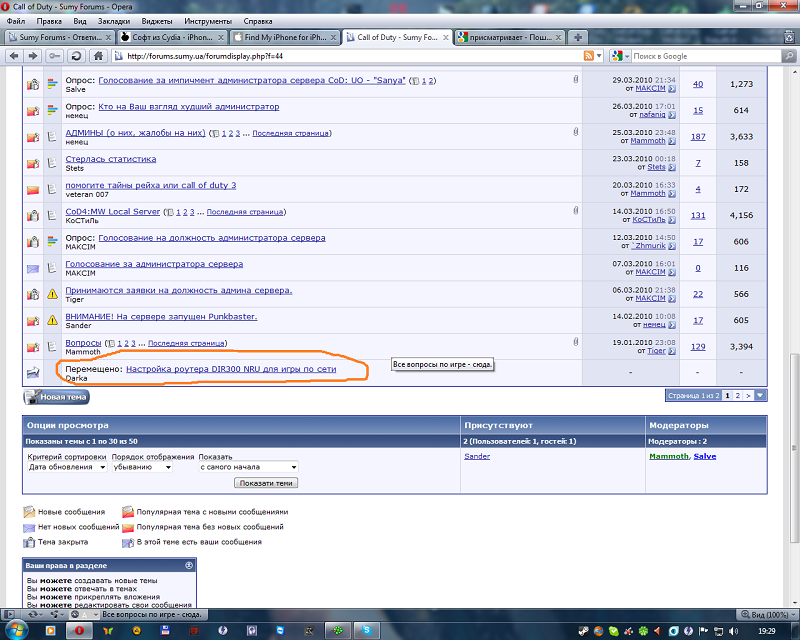
Task: Open the Закладки menu
Action: coord(113,20)
